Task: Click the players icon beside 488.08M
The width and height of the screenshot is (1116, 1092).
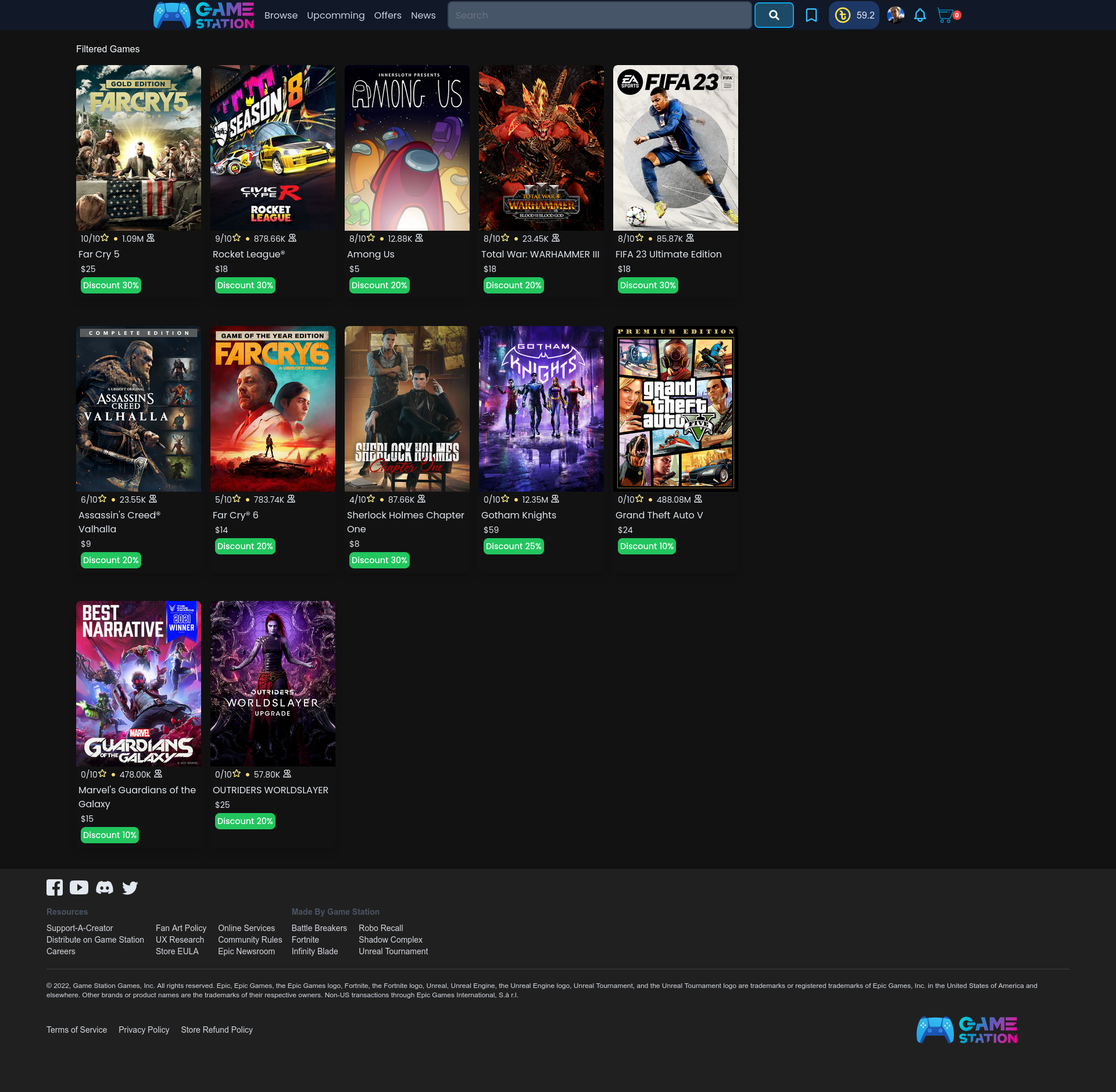Action: 698,499
